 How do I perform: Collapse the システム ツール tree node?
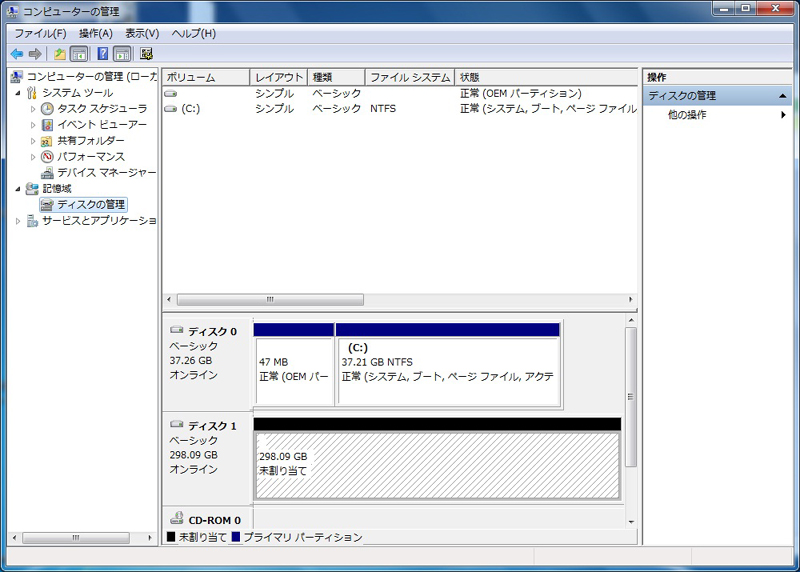(18, 93)
